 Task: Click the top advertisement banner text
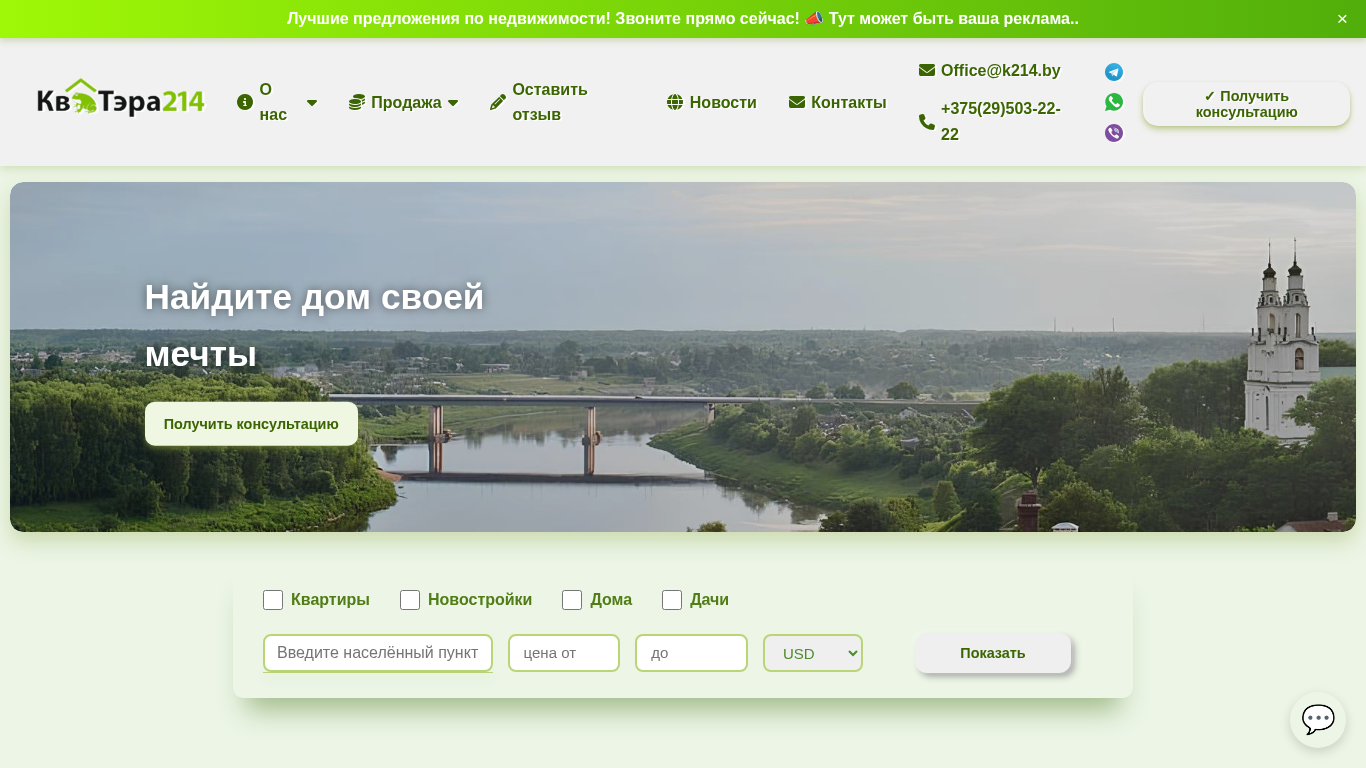pyautogui.click(x=683, y=19)
